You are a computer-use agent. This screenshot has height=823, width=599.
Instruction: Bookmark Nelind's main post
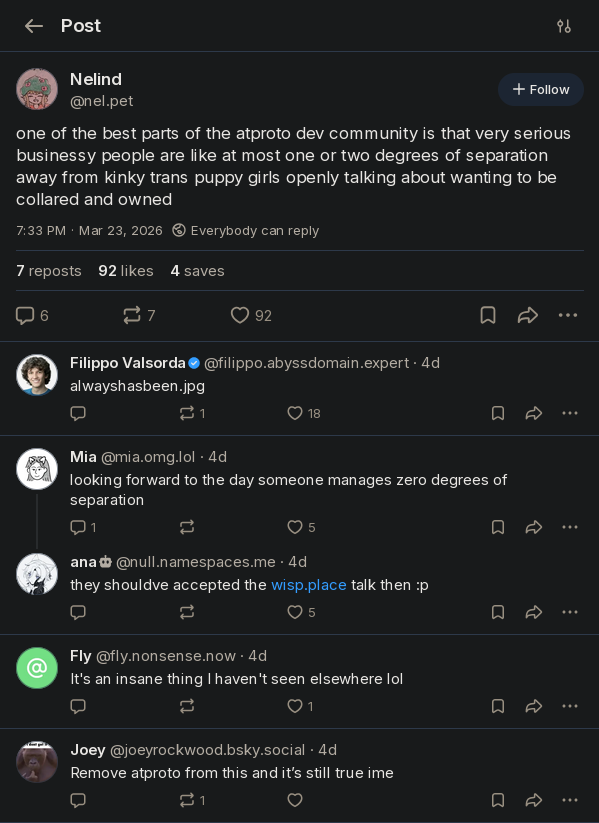click(x=488, y=315)
